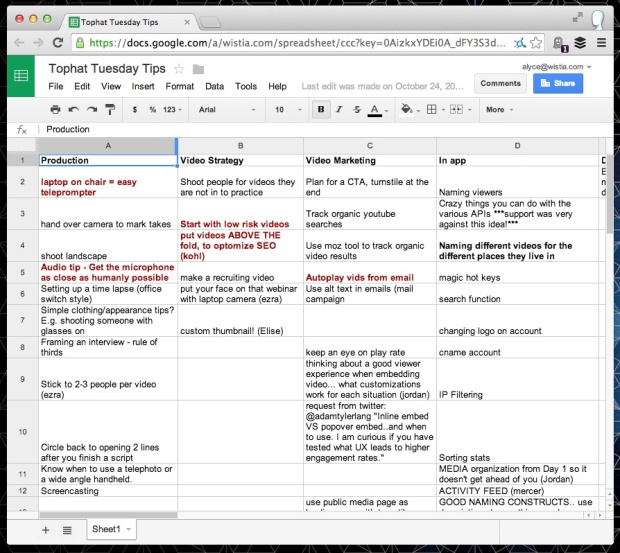Image resolution: width=620 pixels, height=553 pixels.
Task: Click the Print icon in the toolbar
Action: [x=55, y=109]
